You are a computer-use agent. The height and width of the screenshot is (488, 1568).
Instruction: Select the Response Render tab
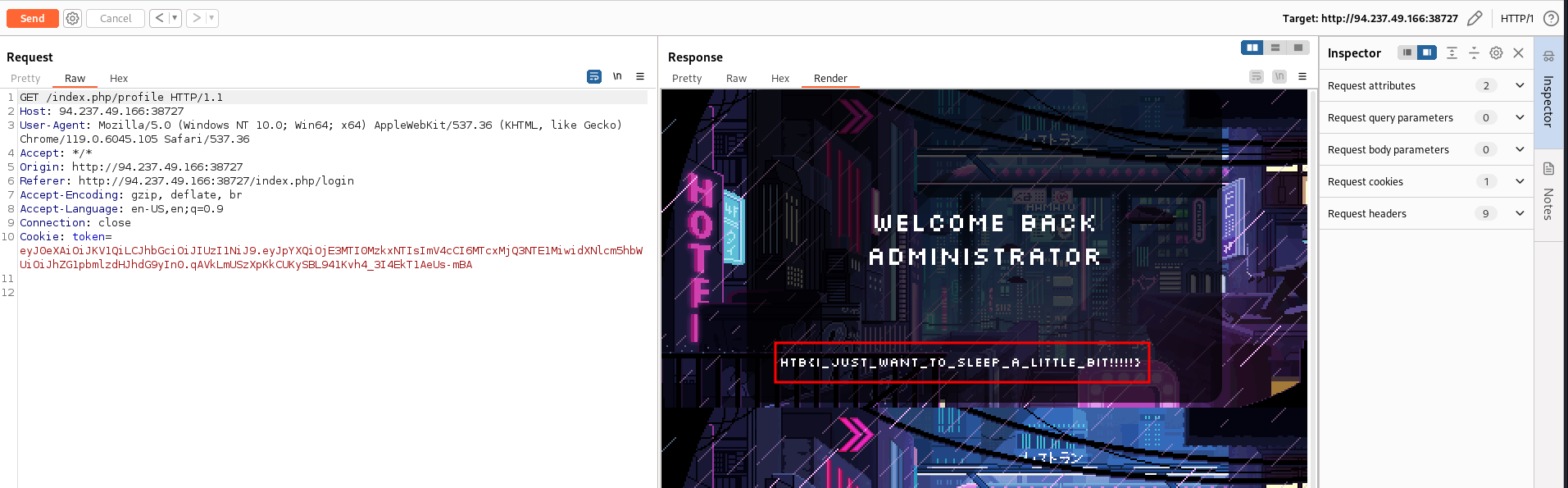coord(830,79)
